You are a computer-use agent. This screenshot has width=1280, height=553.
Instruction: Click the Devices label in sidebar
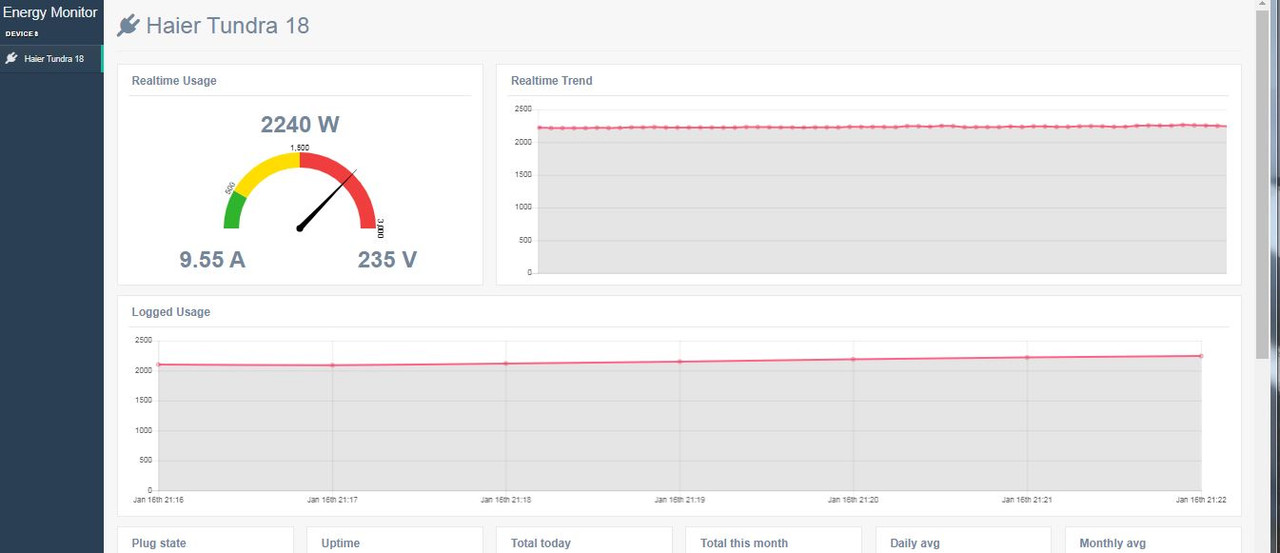coord(22,34)
